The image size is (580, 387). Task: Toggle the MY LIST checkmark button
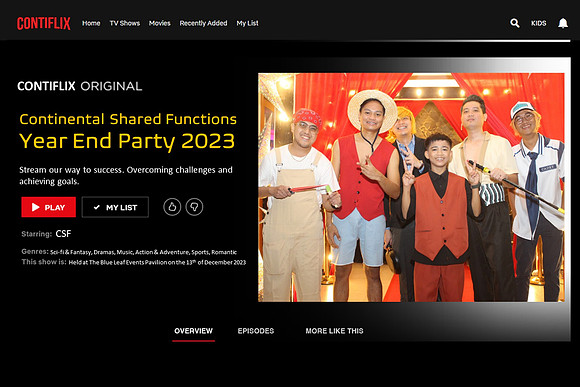[x=115, y=207]
